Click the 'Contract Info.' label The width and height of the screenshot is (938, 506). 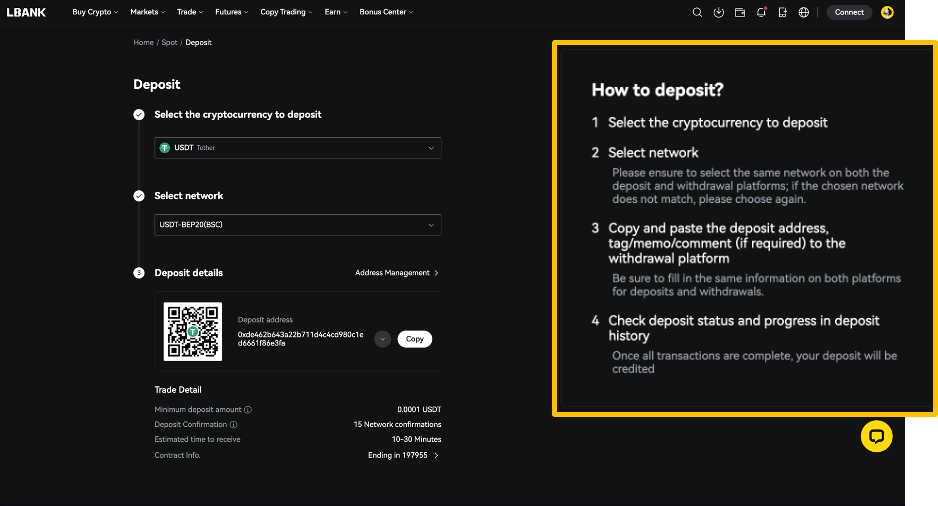click(177, 456)
